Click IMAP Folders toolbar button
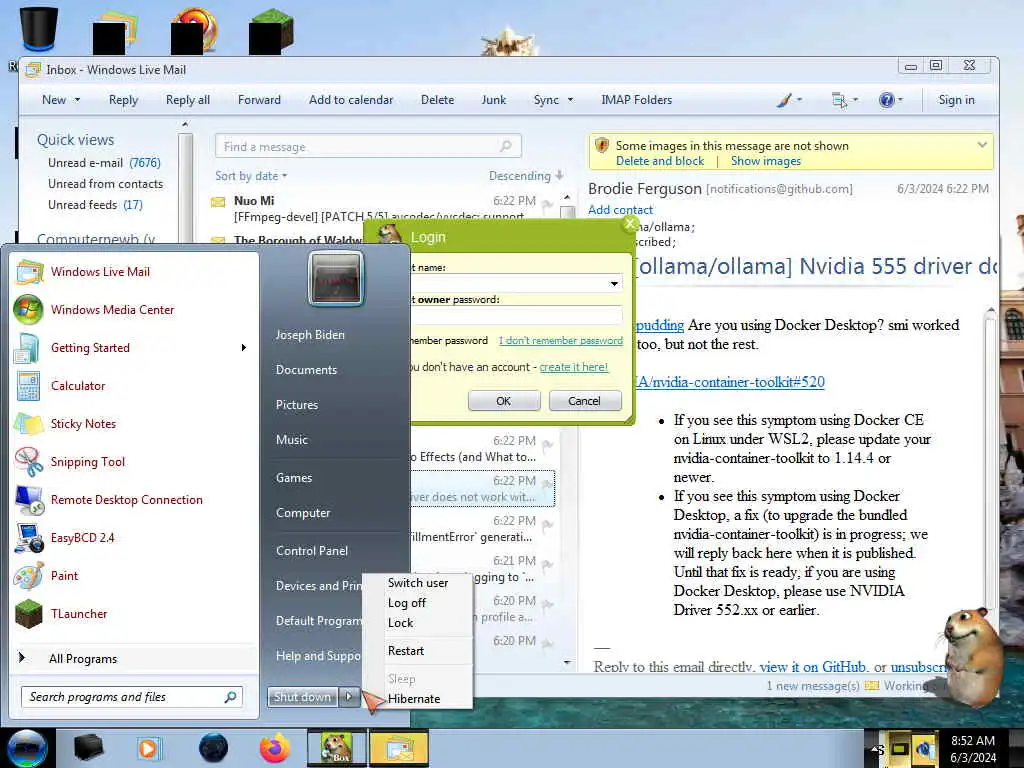This screenshot has height=768, width=1024. (x=636, y=100)
